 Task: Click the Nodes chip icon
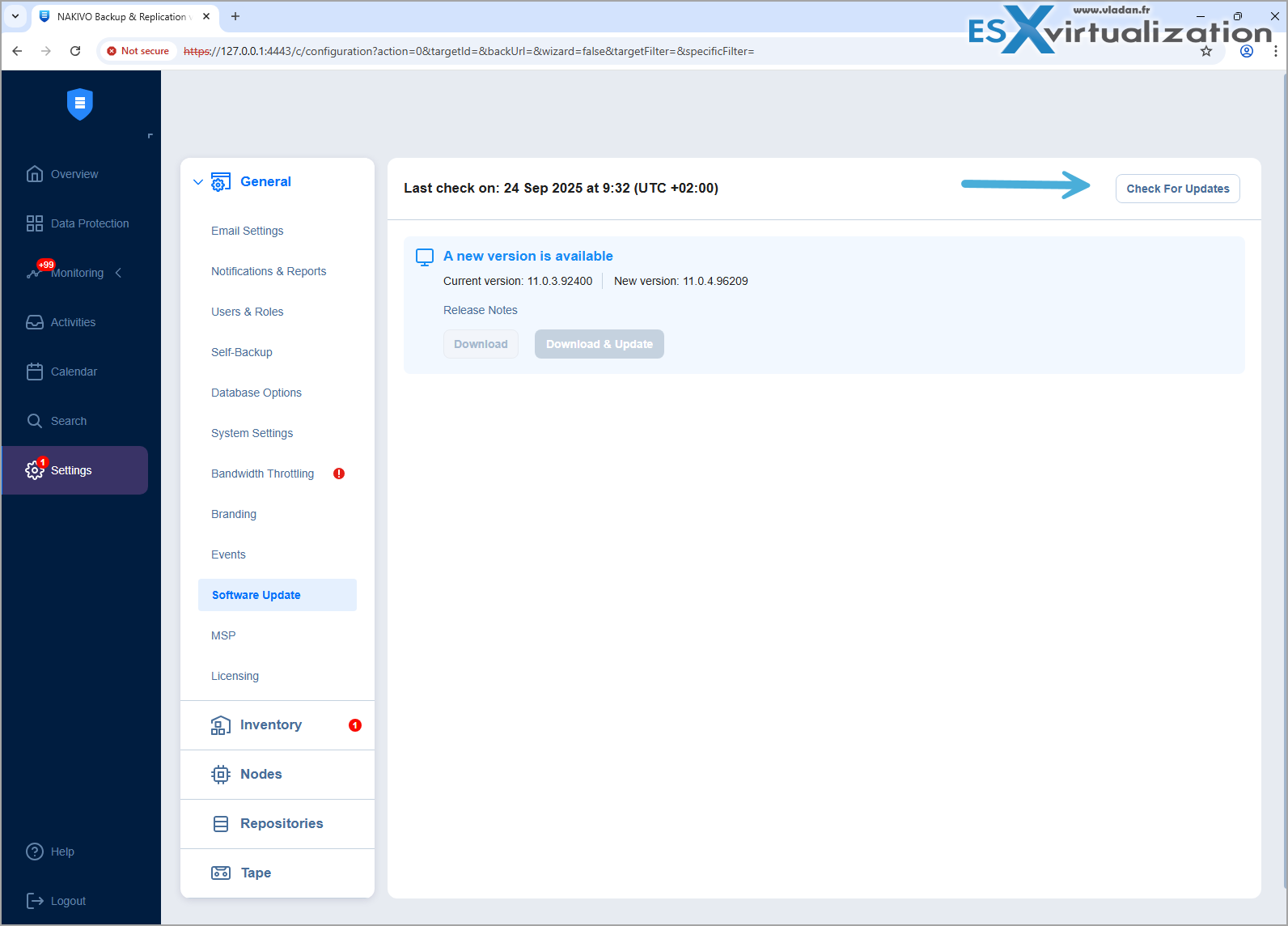click(x=221, y=775)
